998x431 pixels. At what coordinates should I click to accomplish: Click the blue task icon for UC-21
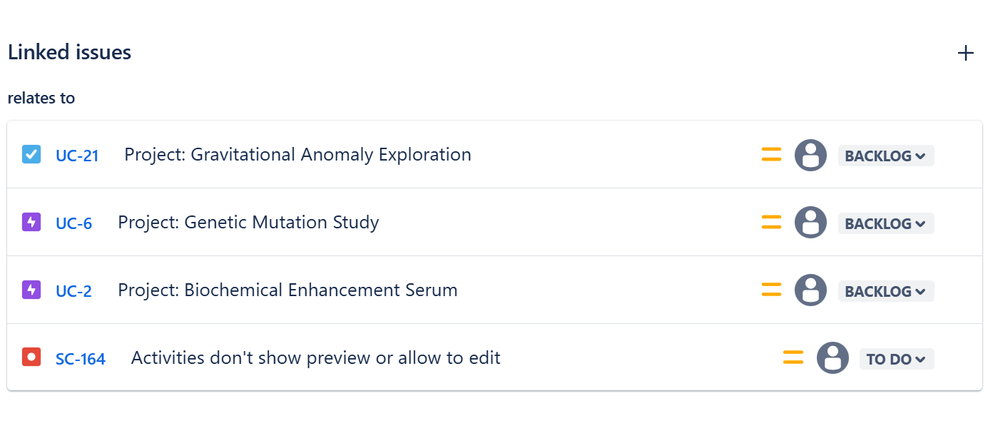(31, 154)
